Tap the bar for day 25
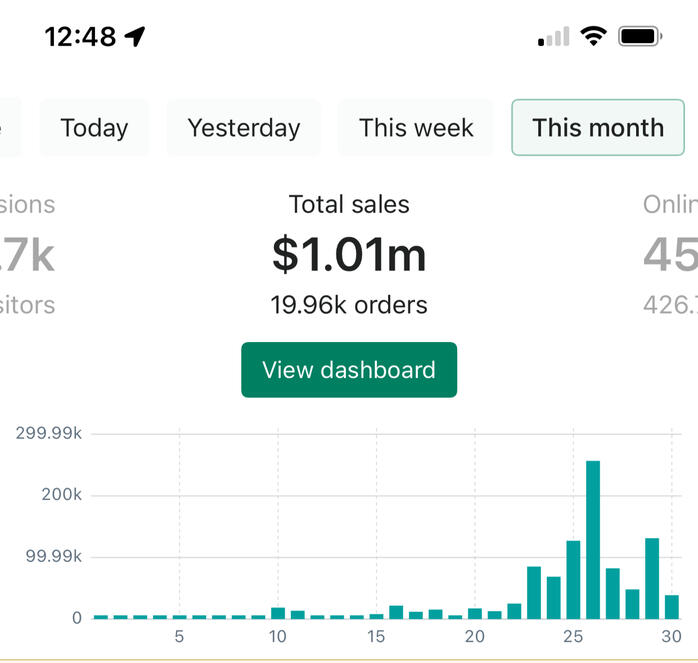This screenshot has height=663, width=698. tap(573, 580)
